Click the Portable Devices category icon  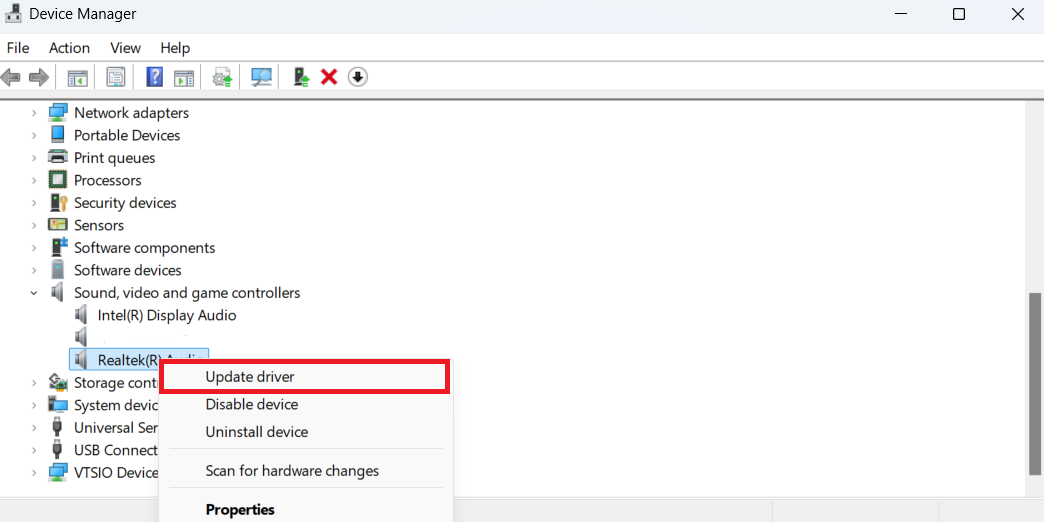coord(58,135)
